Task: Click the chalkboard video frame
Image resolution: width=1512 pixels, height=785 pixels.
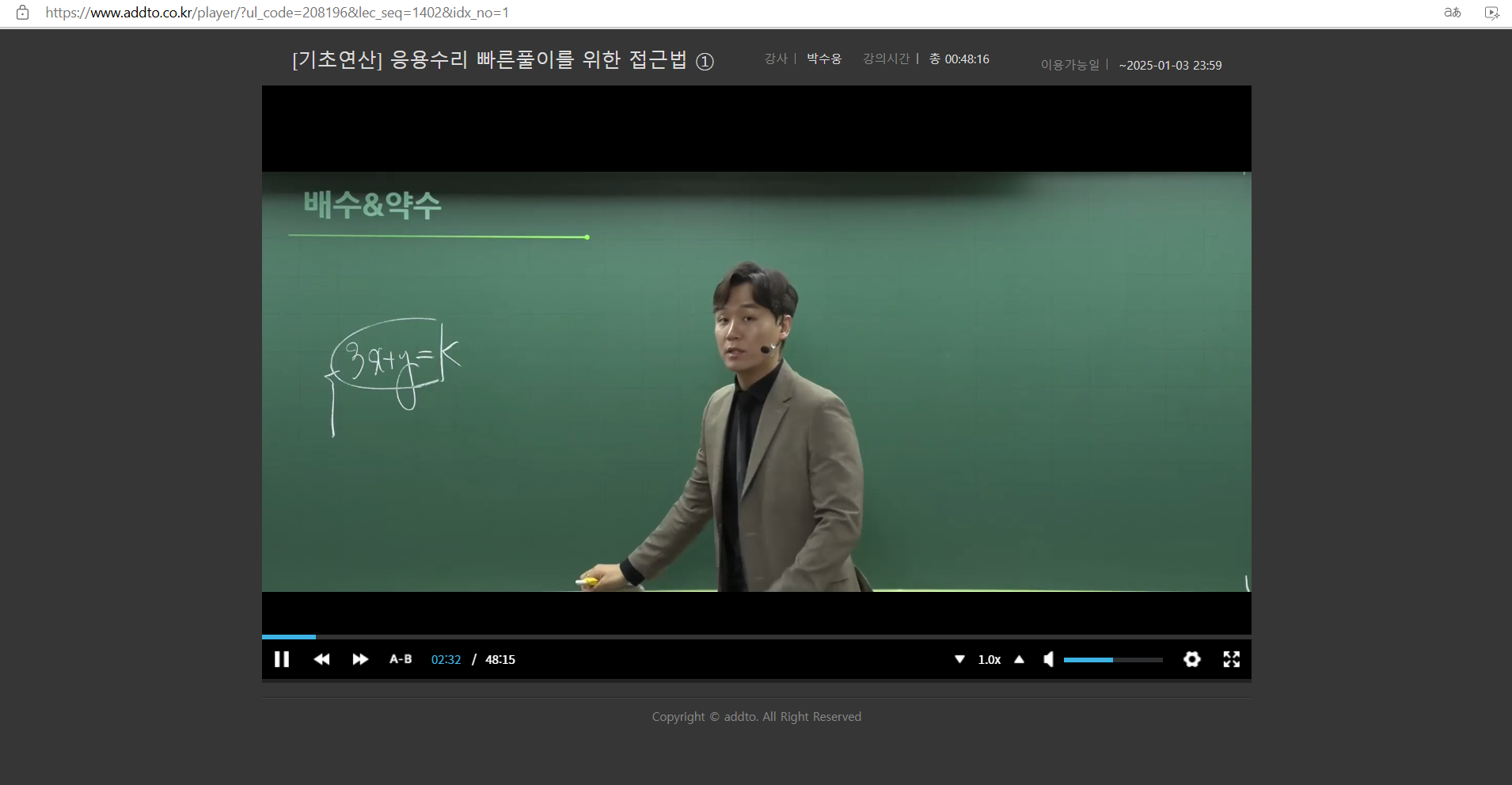Action: click(x=756, y=381)
